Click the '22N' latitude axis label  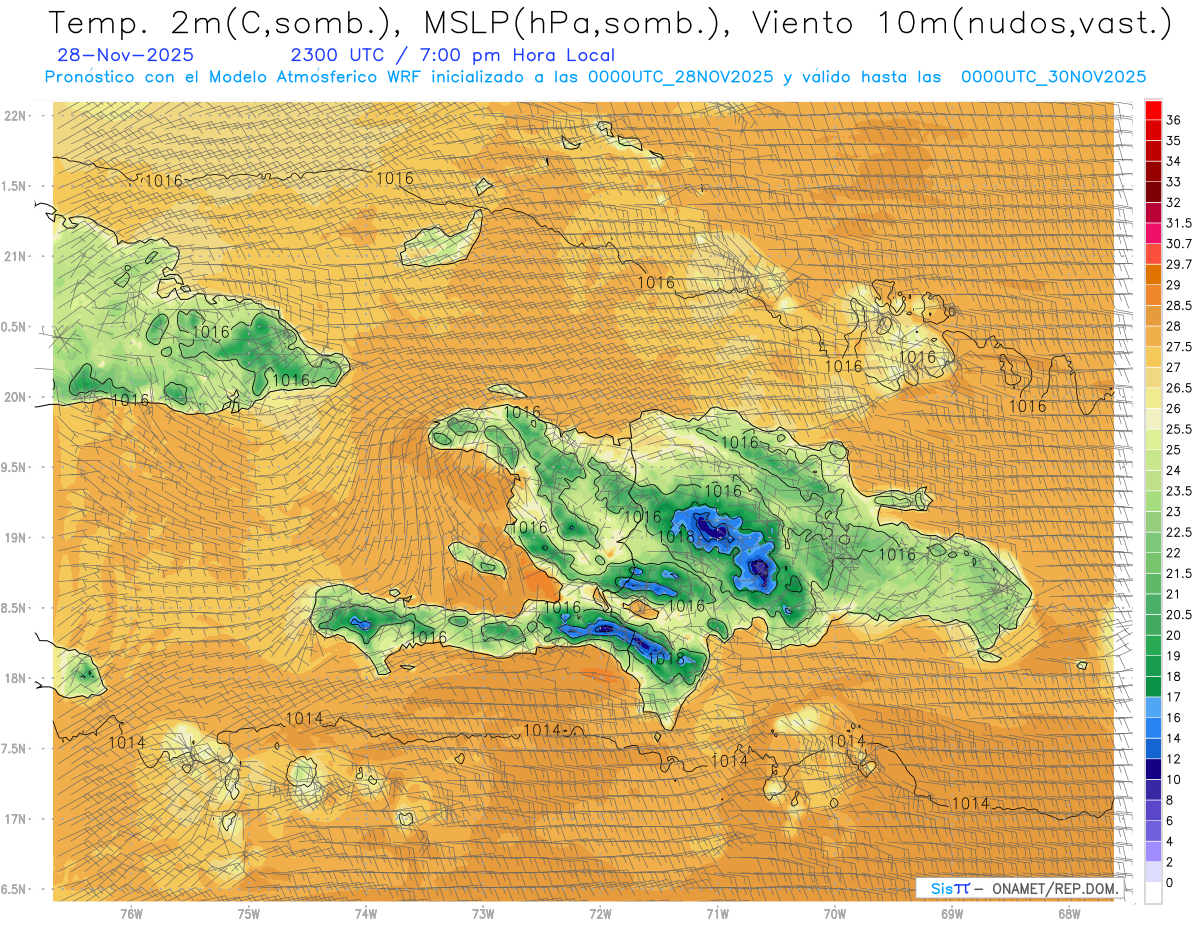15,115
